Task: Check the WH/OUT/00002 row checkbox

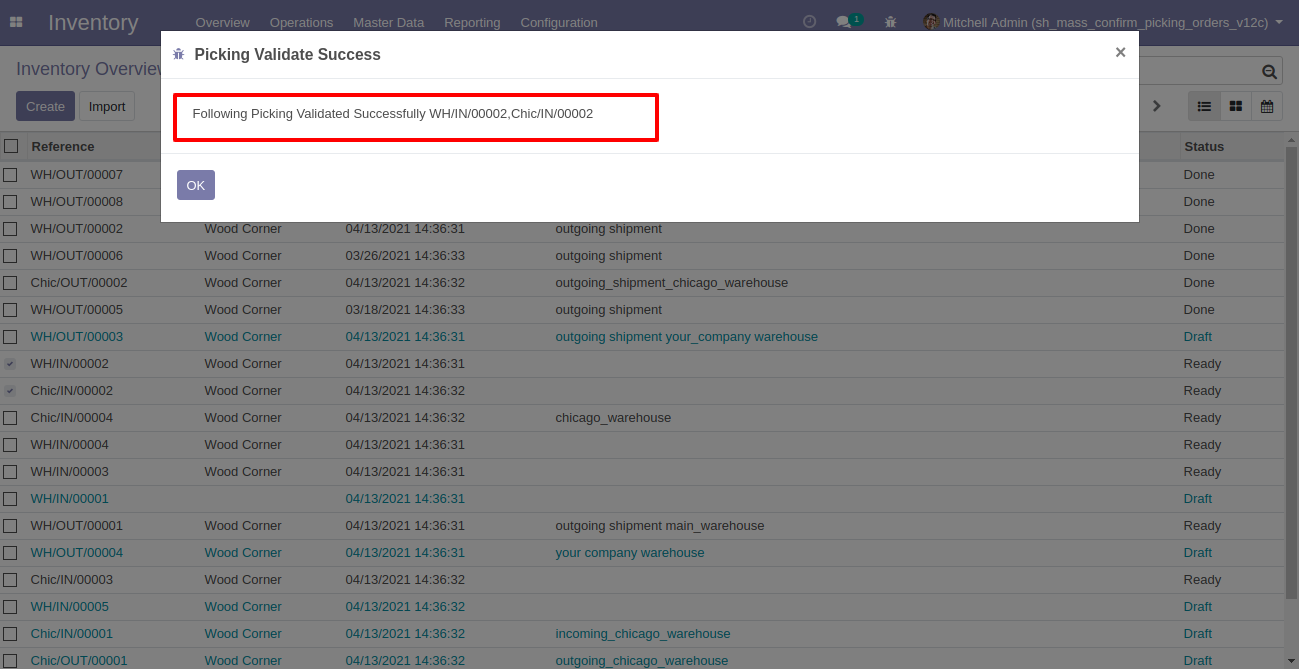Action: coord(10,228)
